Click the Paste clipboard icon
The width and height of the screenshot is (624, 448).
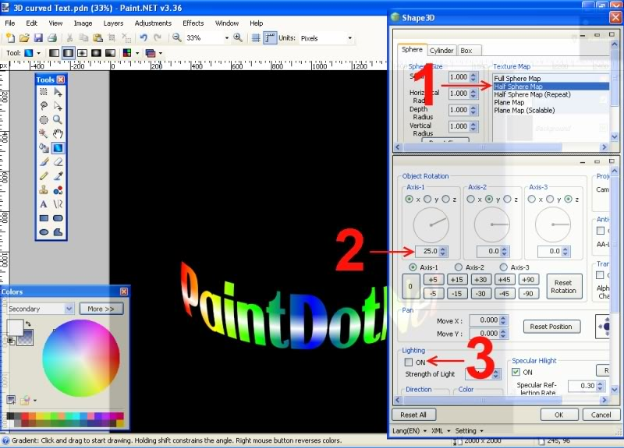point(98,38)
